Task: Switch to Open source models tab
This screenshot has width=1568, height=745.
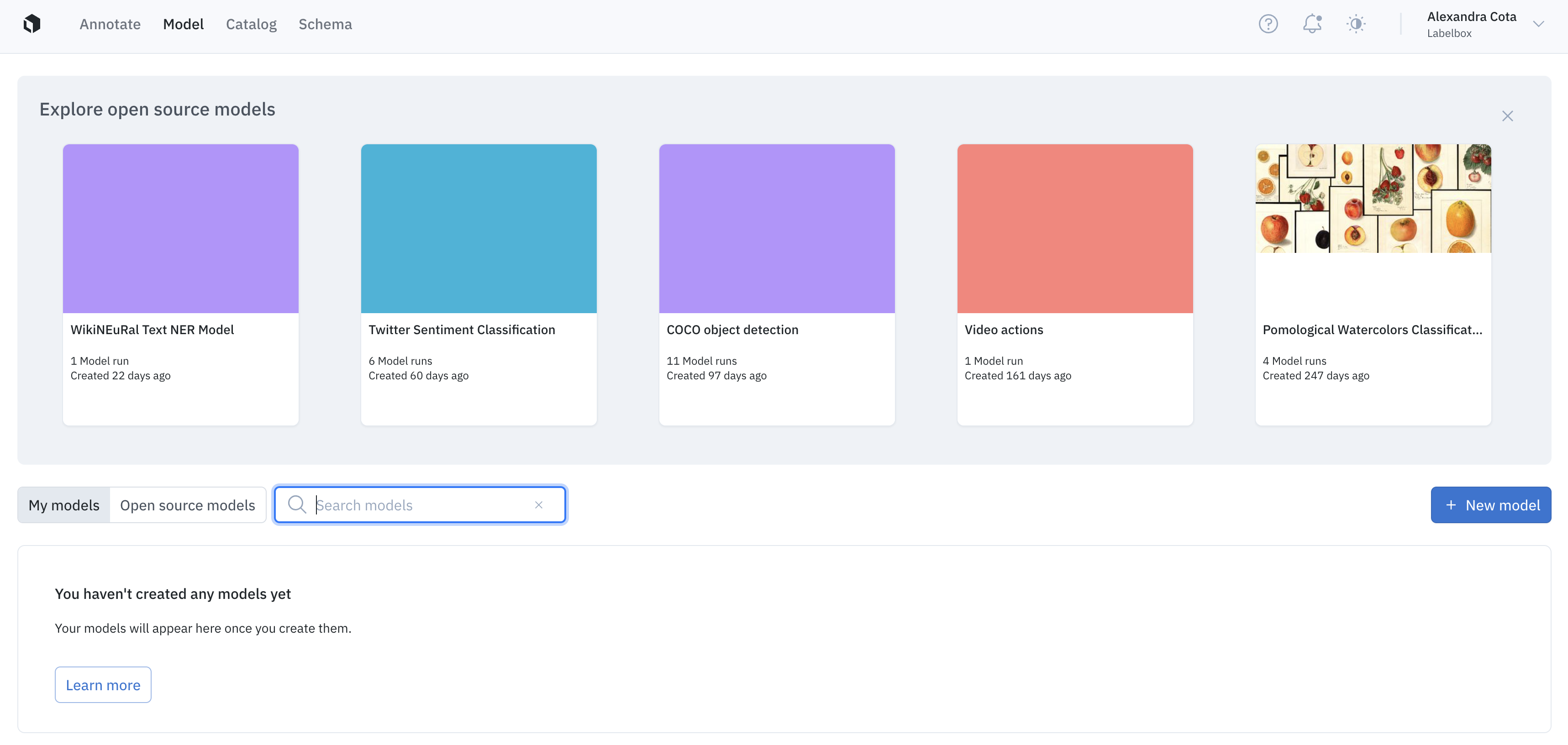Action: 188,505
